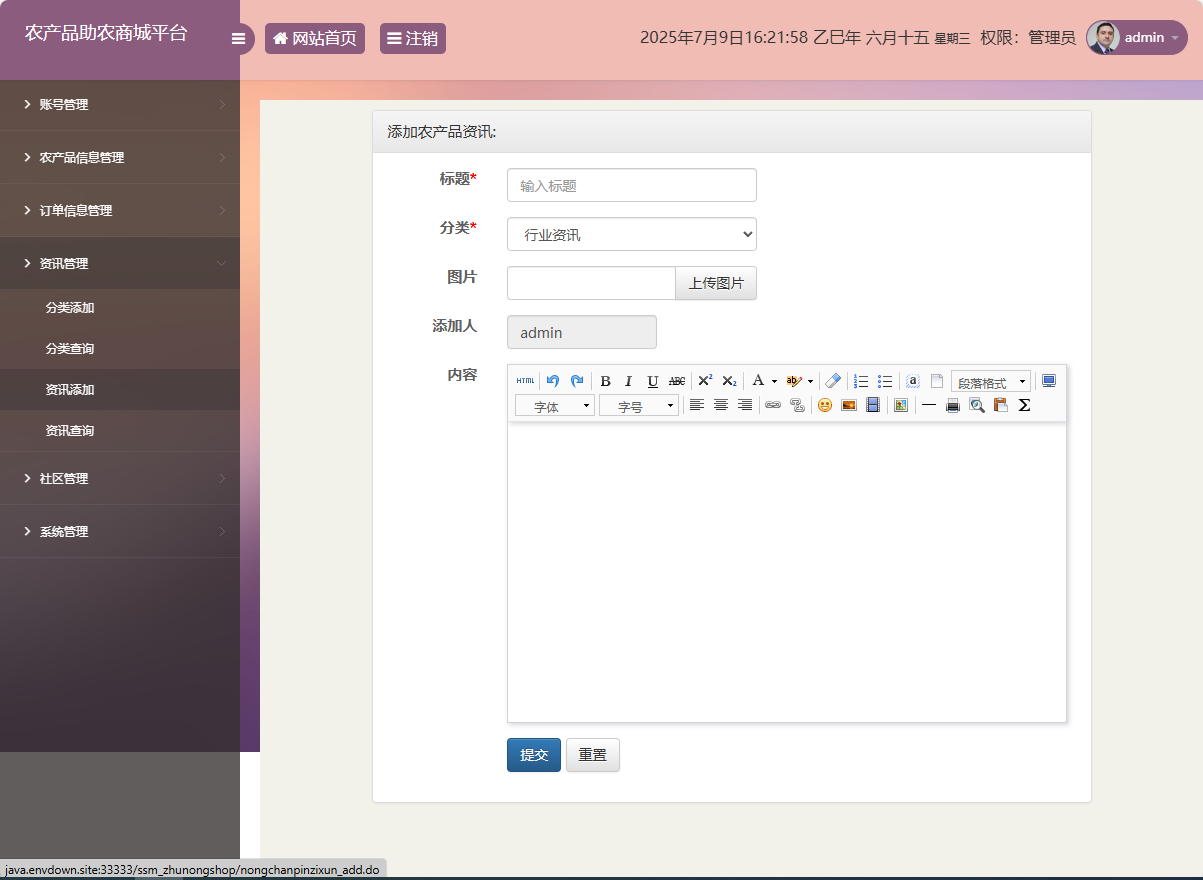This screenshot has height=880, width=1203.
Task: Open the 段落格式 paragraph format dropdown
Action: (990, 382)
